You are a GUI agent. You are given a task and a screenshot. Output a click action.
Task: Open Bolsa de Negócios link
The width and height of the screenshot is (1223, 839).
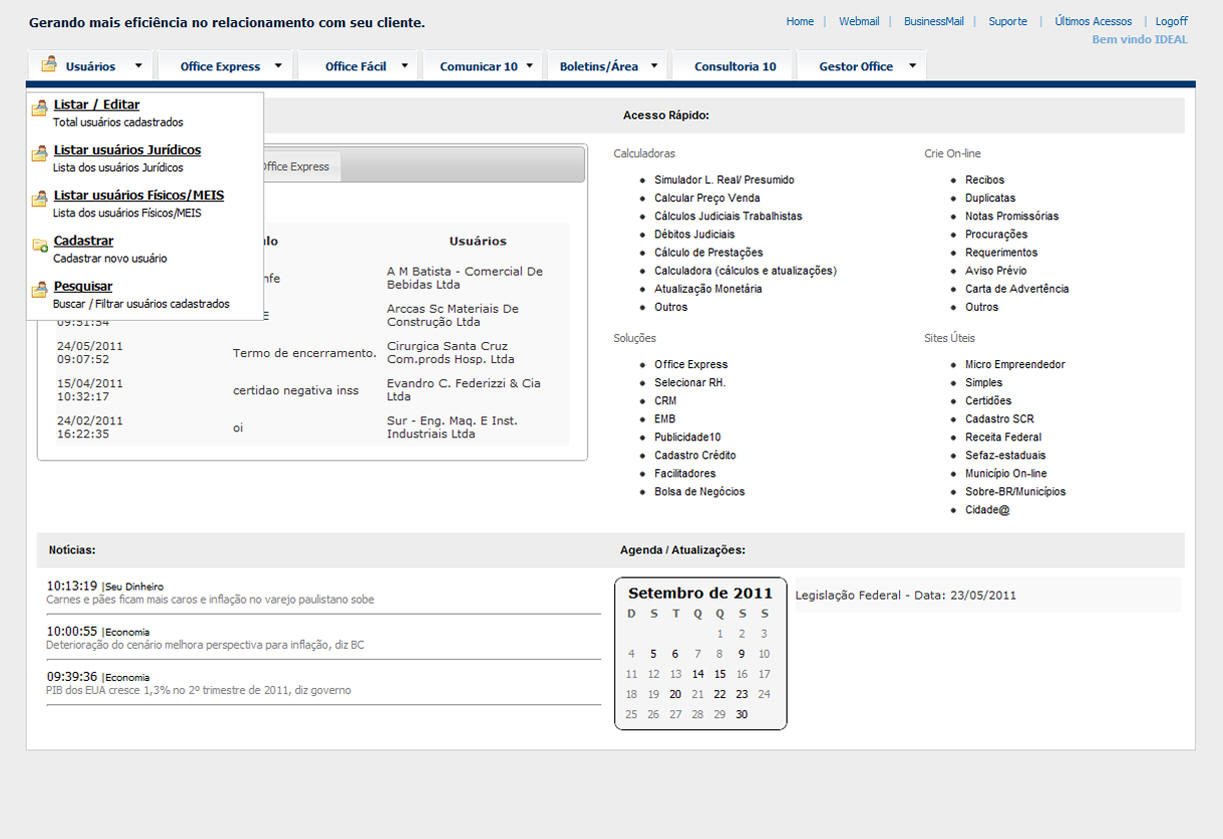(699, 492)
